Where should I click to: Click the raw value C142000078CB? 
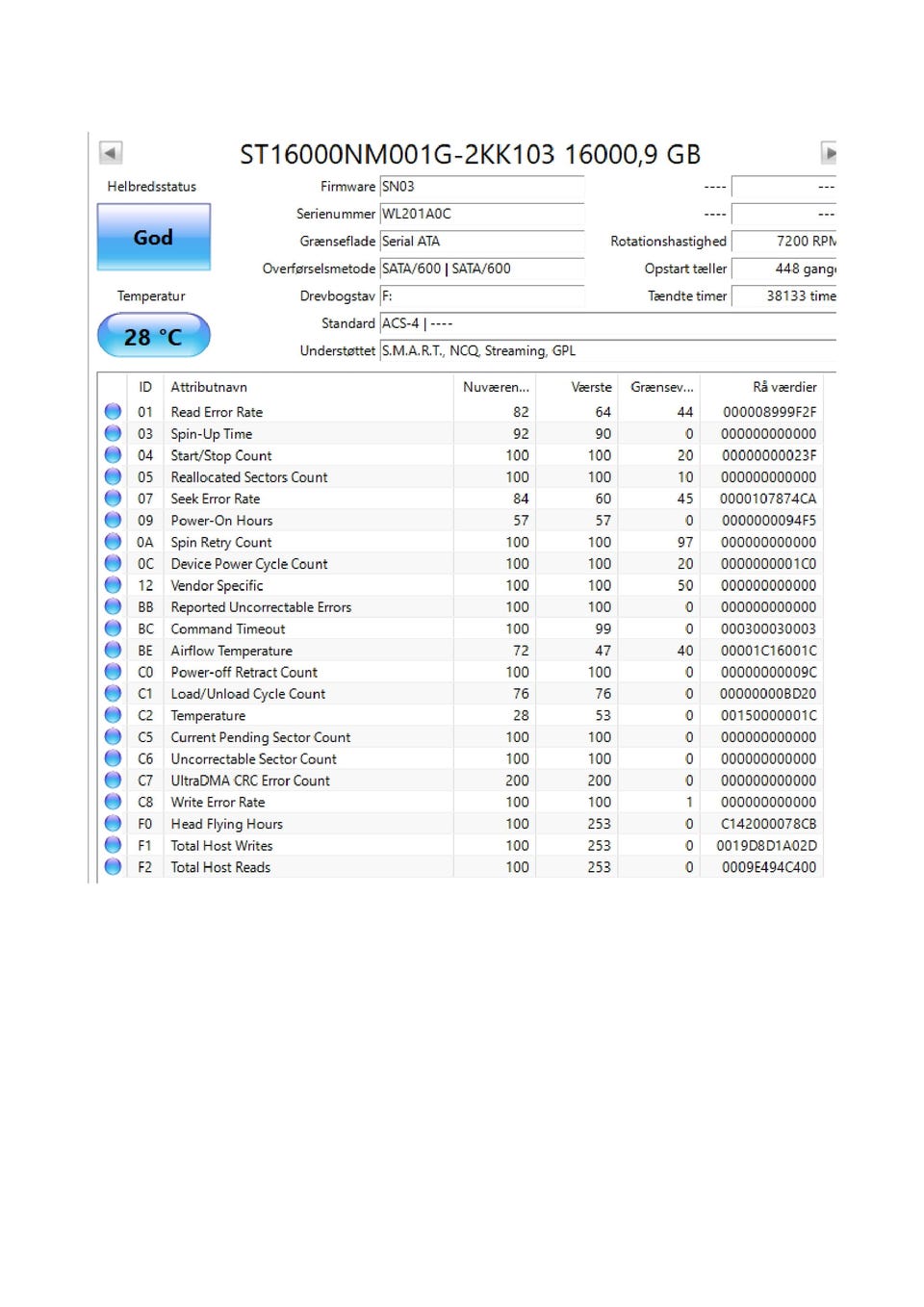pos(768,824)
